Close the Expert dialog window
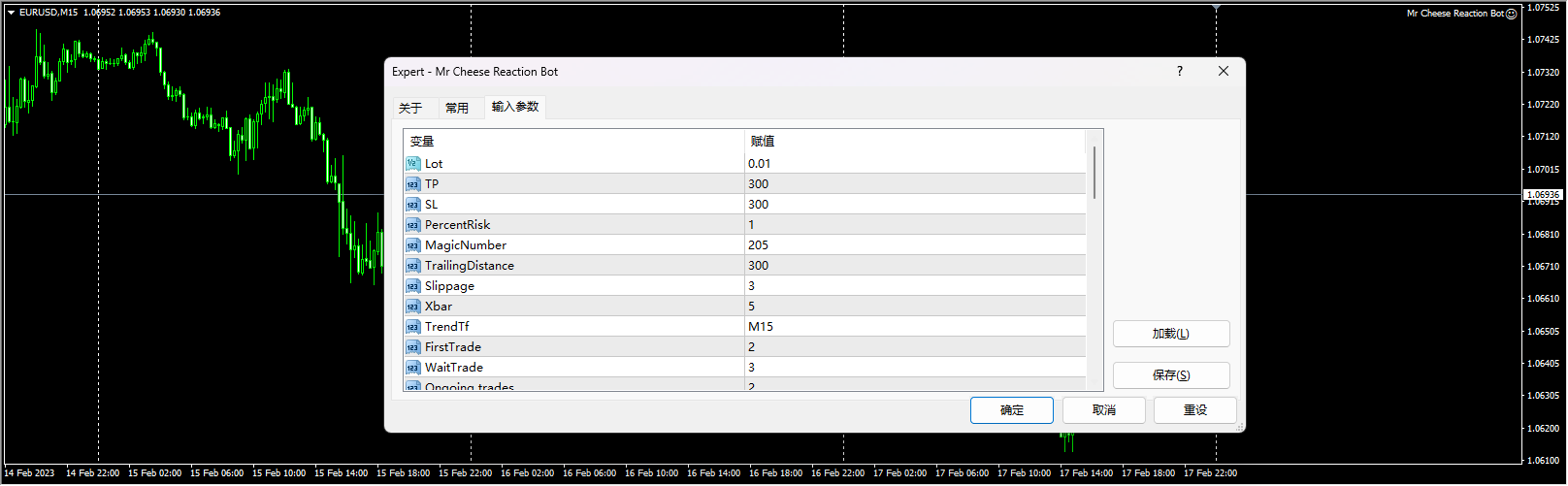 point(1224,71)
